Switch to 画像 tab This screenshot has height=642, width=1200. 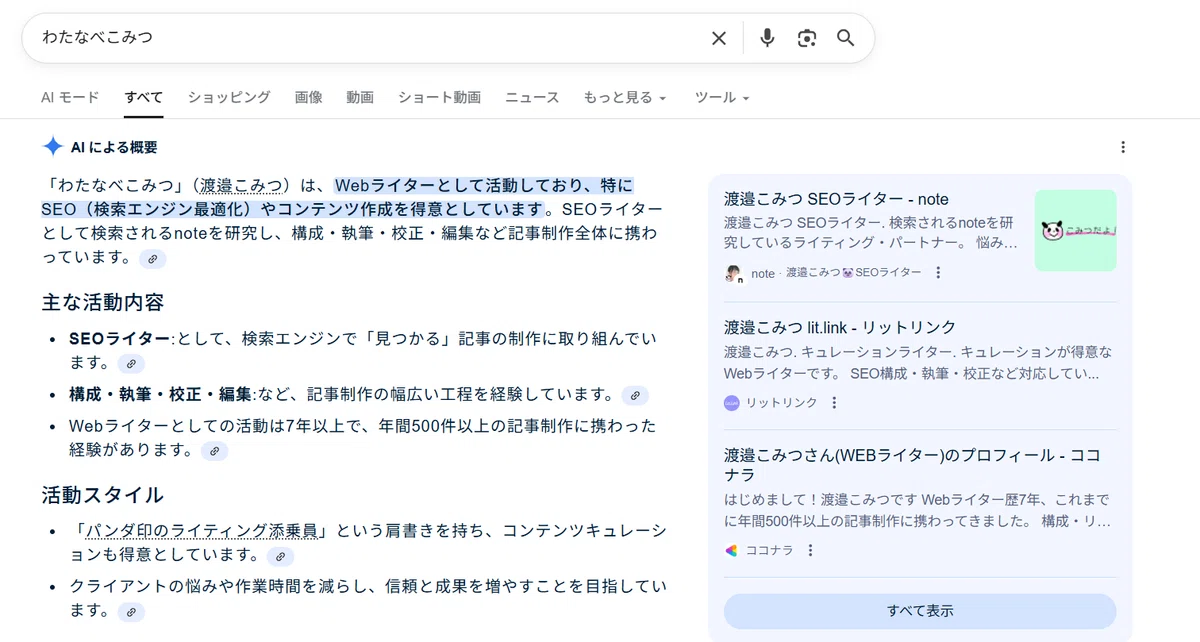coord(309,97)
